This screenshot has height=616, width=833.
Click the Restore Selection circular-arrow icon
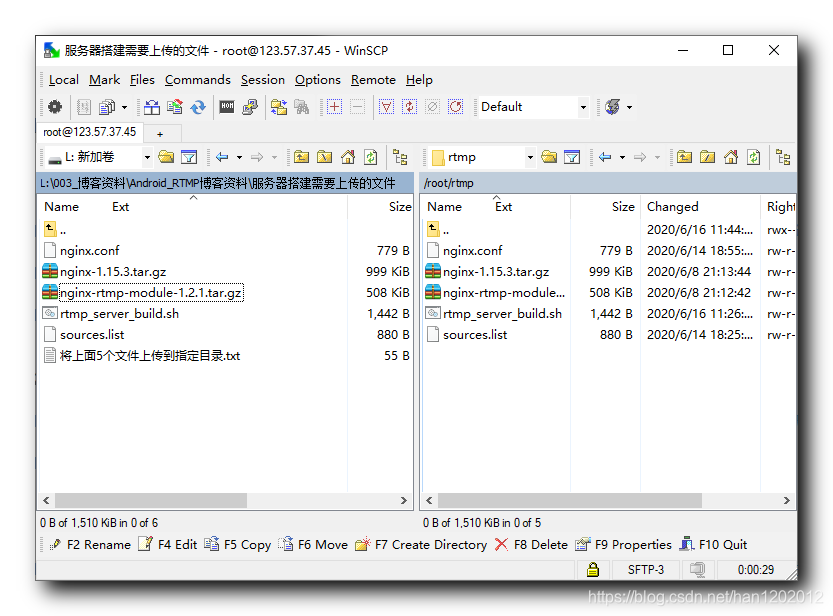click(x=456, y=107)
